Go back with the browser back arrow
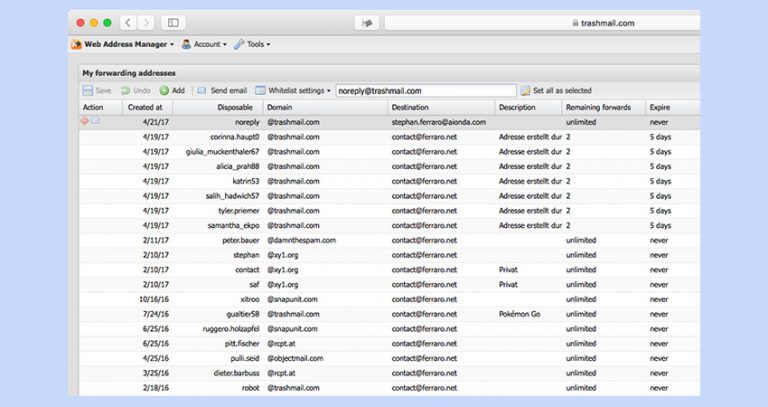The image size is (768, 407). pos(128,23)
